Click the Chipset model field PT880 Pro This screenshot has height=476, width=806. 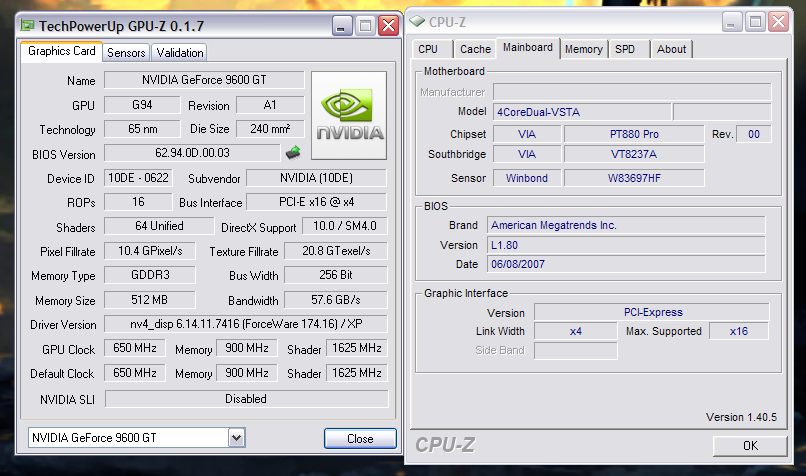pyautogui.click(x=634, y=134)
